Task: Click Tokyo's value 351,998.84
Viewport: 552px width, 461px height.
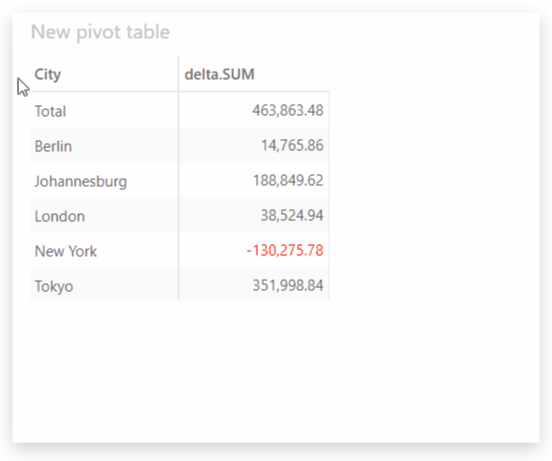Action: (288, 285)
